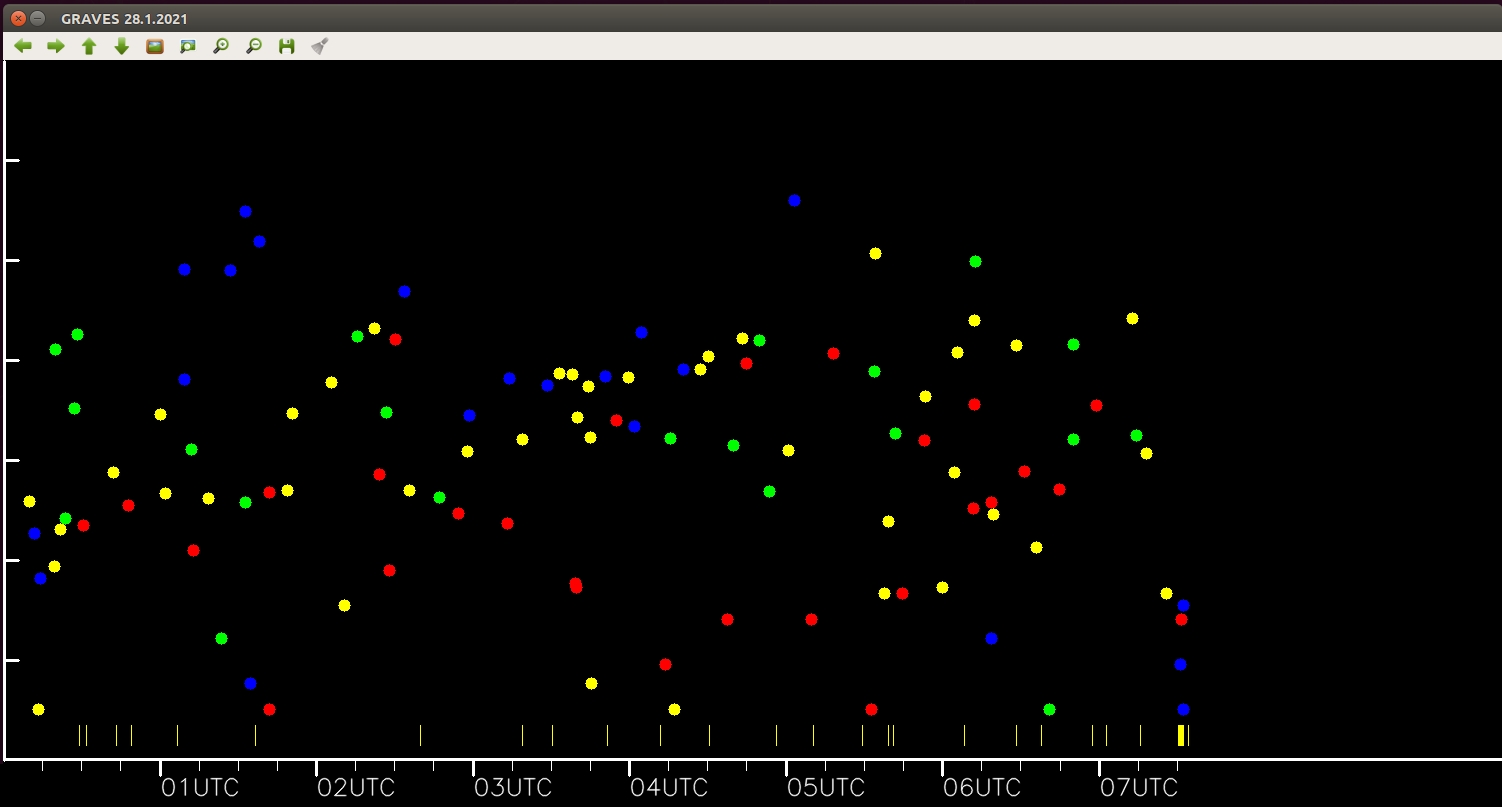Viewport: 1502px width, 807px height.
Task: Click the framed picture icon in toolbar
Action: [x=155, y=46]
